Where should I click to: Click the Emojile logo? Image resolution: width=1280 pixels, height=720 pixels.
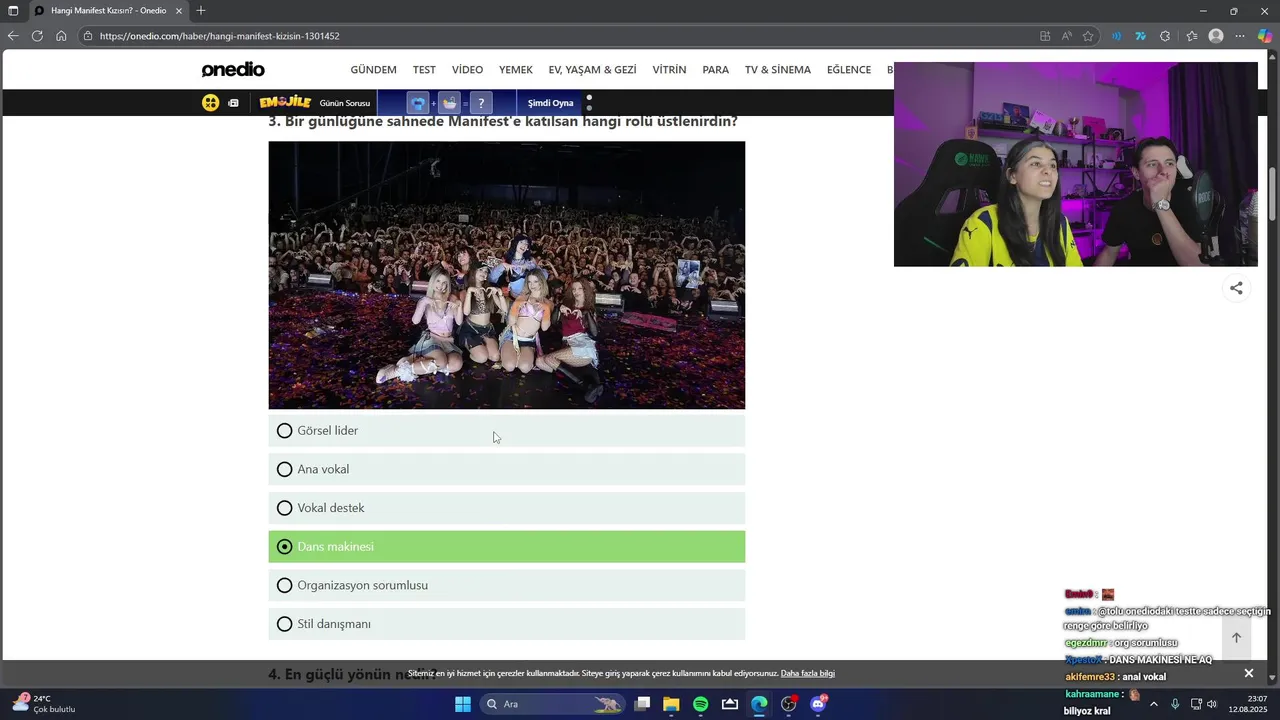point(285,103)
